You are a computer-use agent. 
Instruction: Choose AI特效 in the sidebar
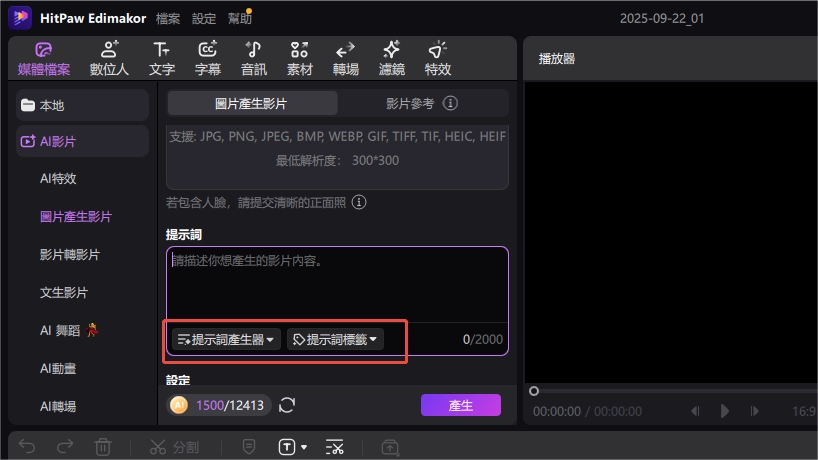point(58,179)
